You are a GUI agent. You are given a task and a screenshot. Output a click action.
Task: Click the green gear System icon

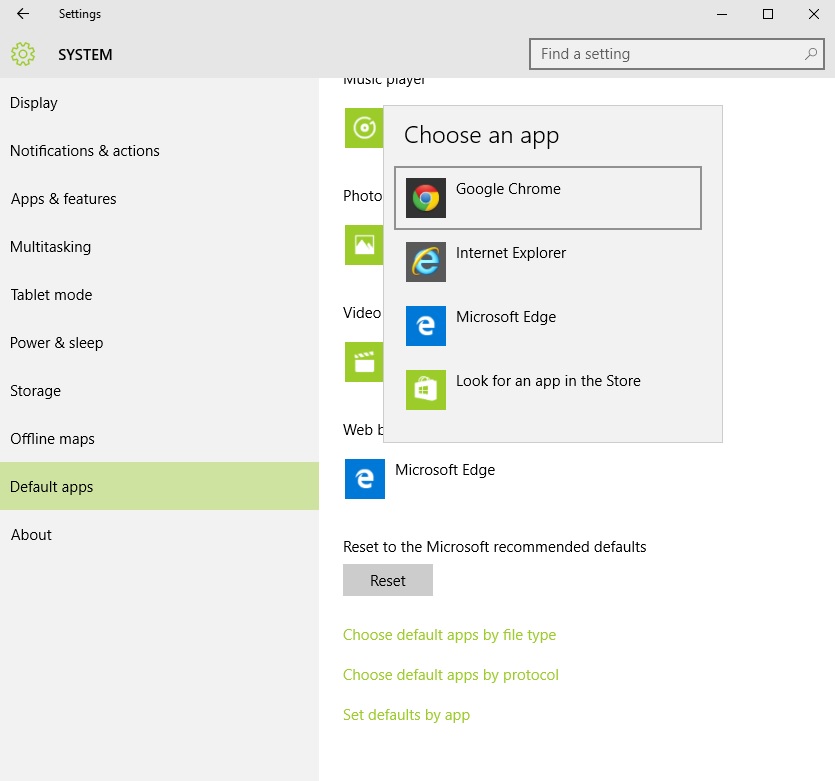[23, 54]
